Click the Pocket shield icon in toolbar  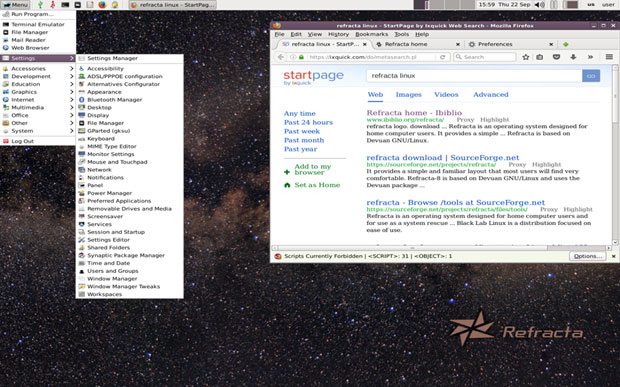point(556,57)
